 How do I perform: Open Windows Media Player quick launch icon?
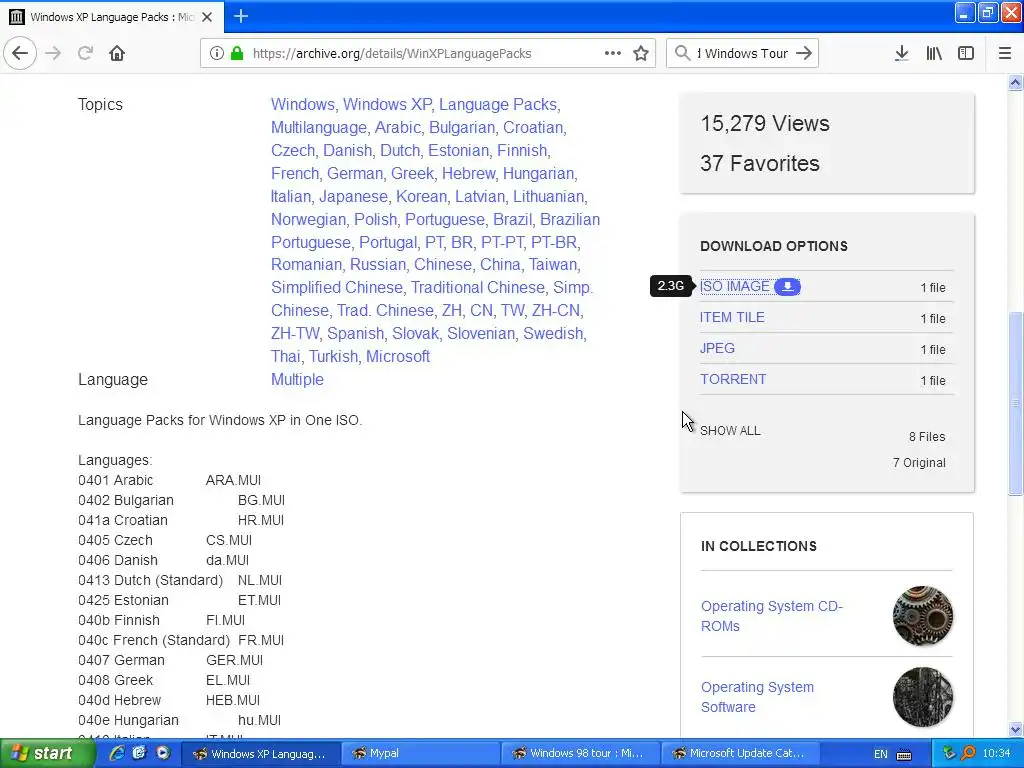(163, 753)
